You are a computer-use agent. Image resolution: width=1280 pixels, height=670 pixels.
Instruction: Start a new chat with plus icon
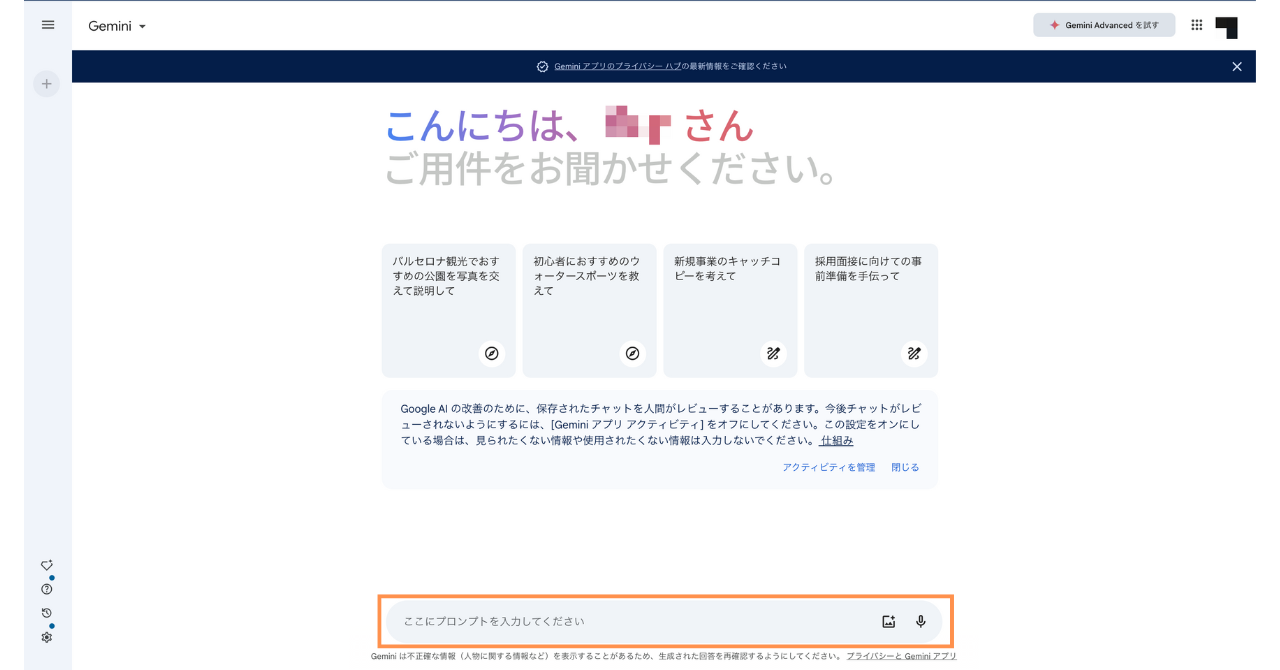tap(46, 84)
